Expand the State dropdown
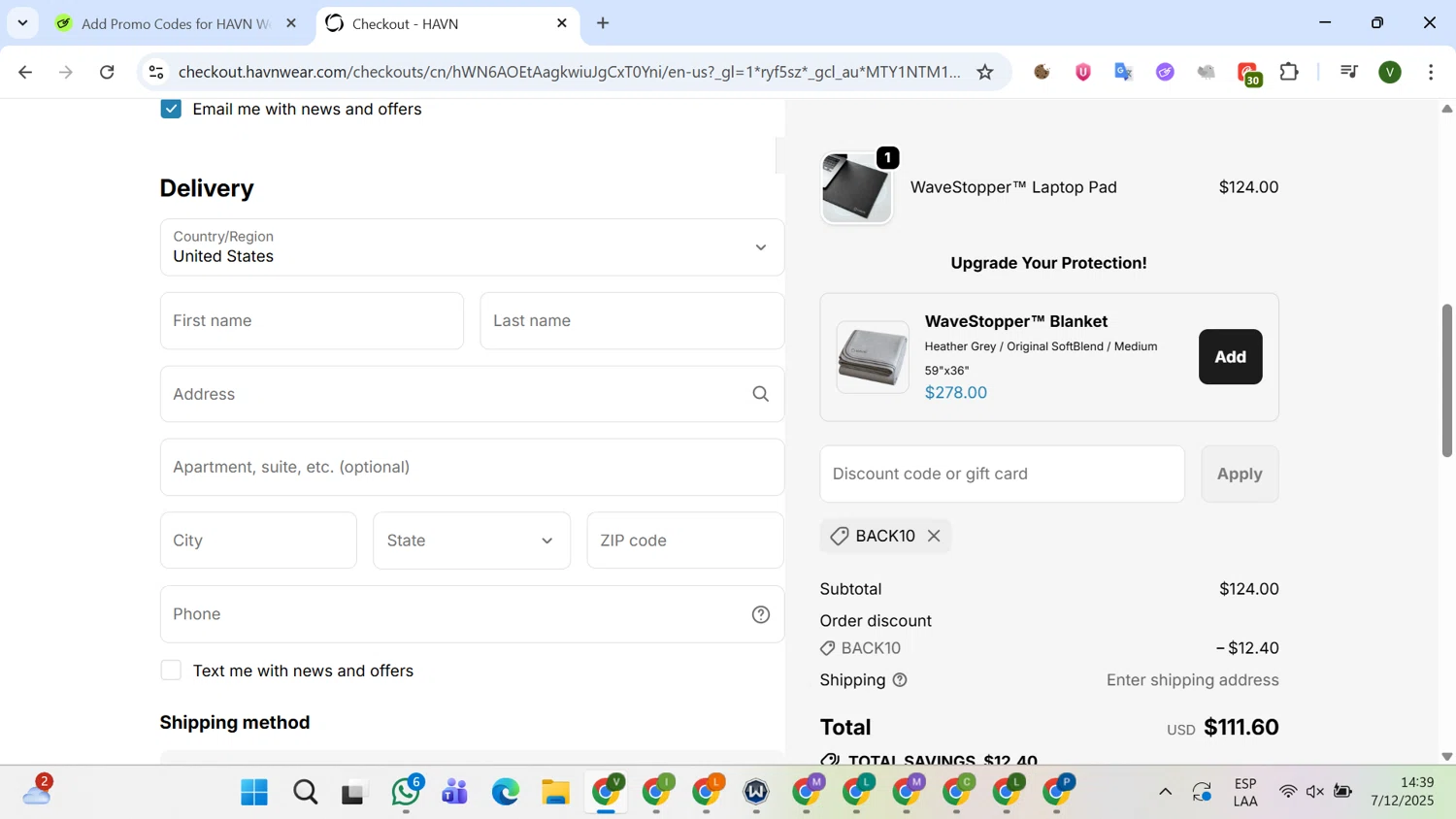Screen dimensions: 1456x819 pyautogui.click(x=472, y=541)
